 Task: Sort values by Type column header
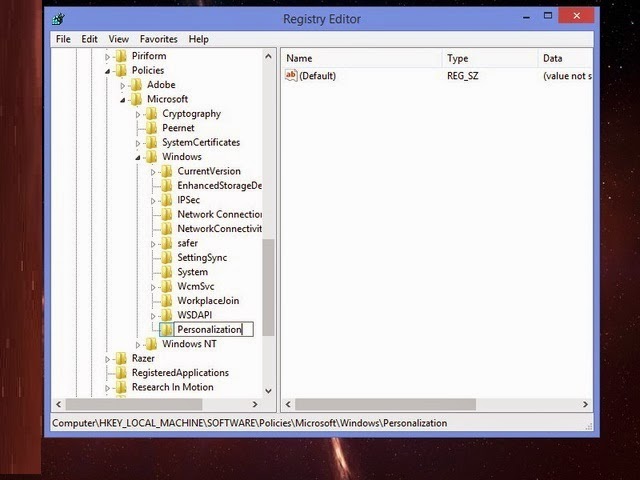(x=490, y=58)
